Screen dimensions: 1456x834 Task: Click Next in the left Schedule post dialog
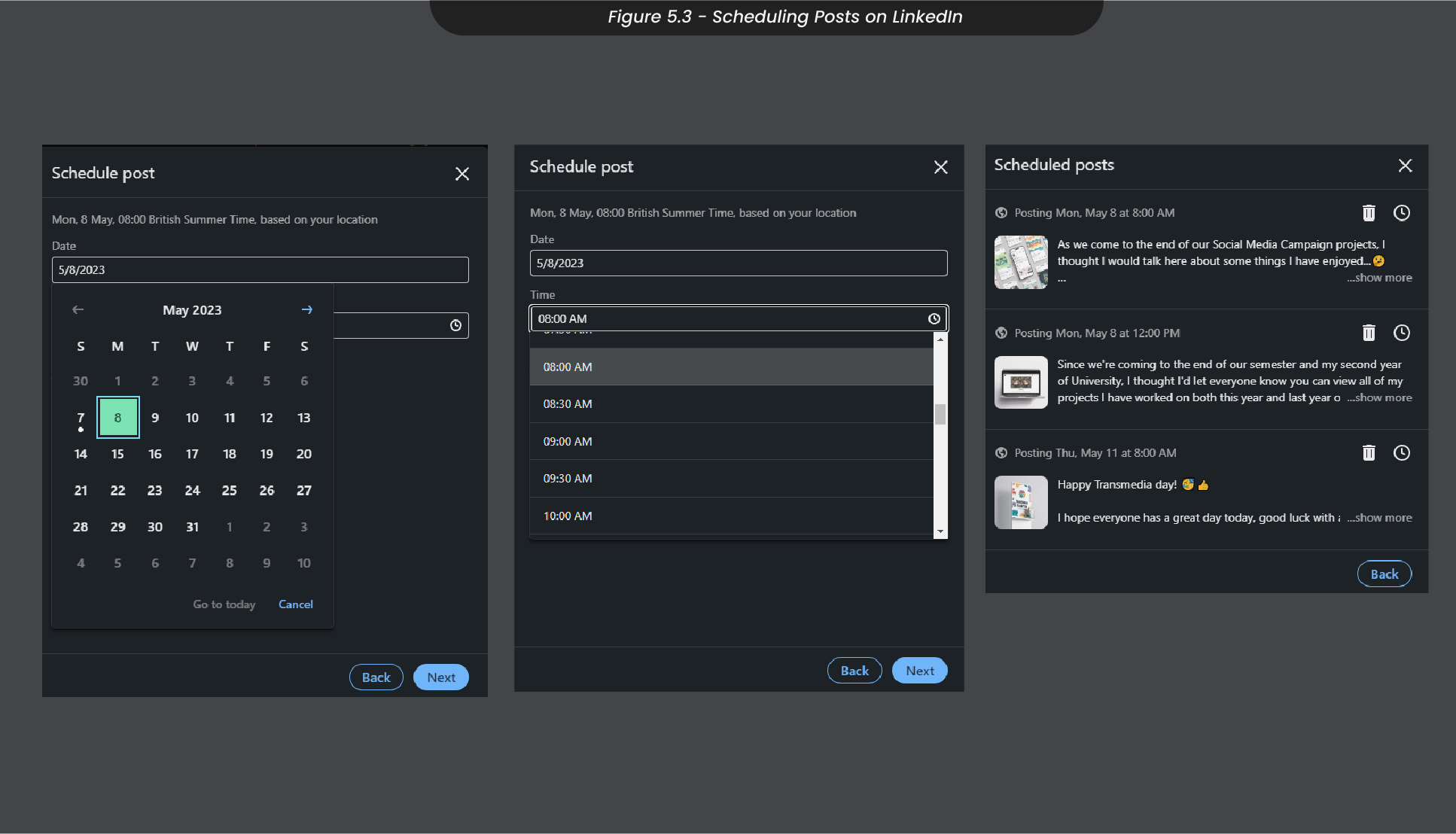pos(441,677)
